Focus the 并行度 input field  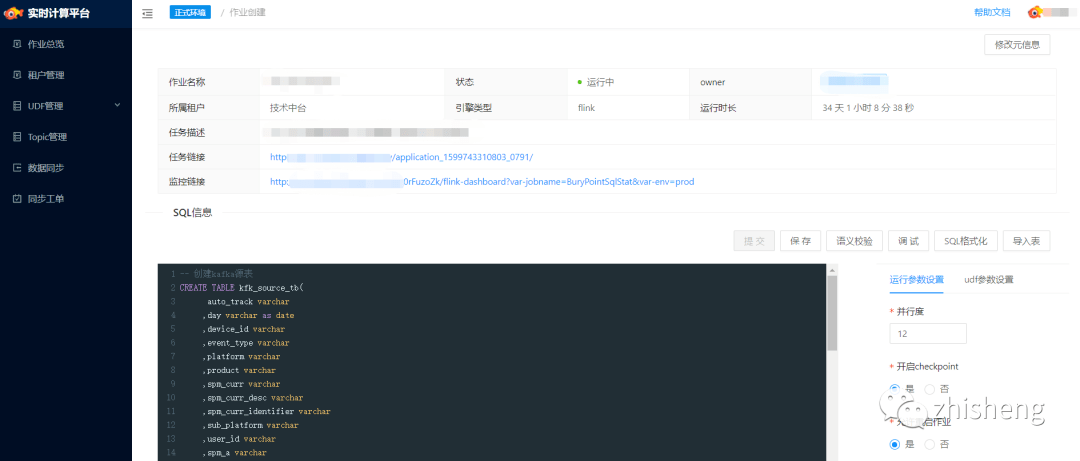point(928,334)
